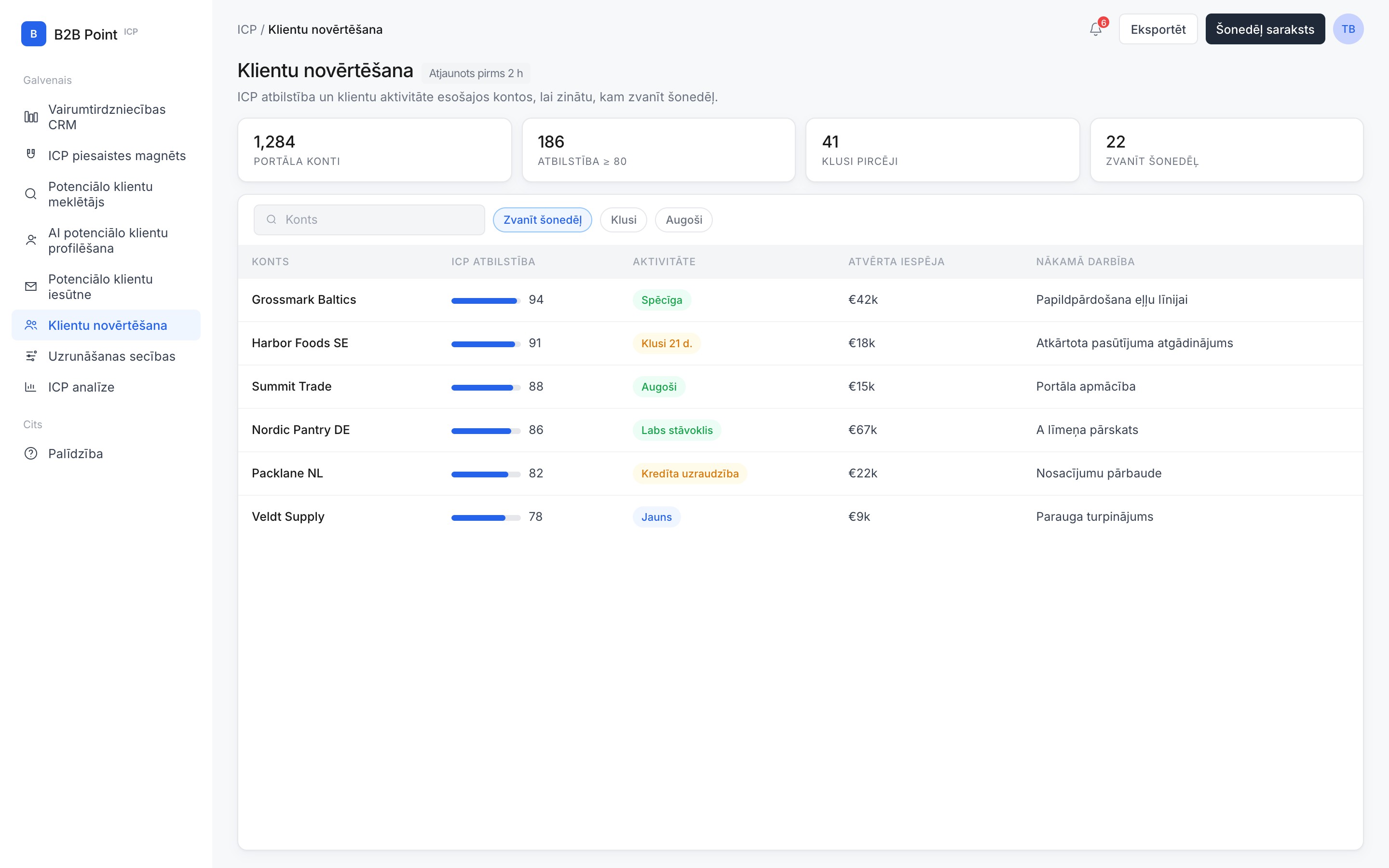
Task: Click the 22 Zvanīt šonedēļ card
Action: coord(1226,150)
